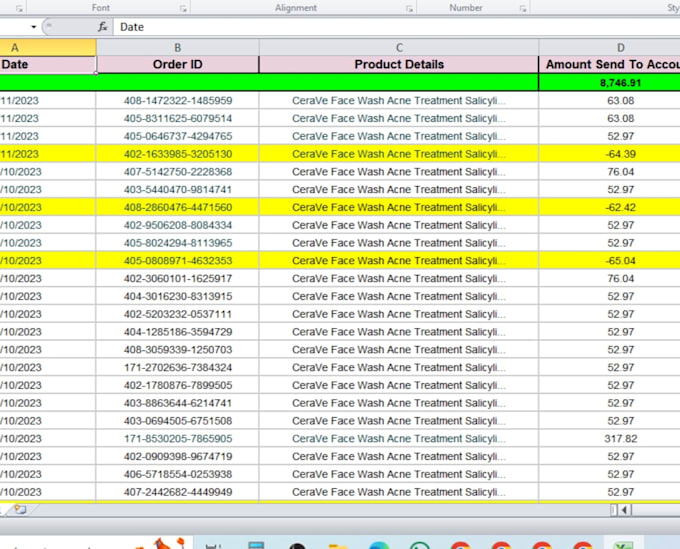Image resolution: width=680 pixels, height=549 pixels.
Task: Insert a new worksheet via tab icon
Action: tap(20, 509)
